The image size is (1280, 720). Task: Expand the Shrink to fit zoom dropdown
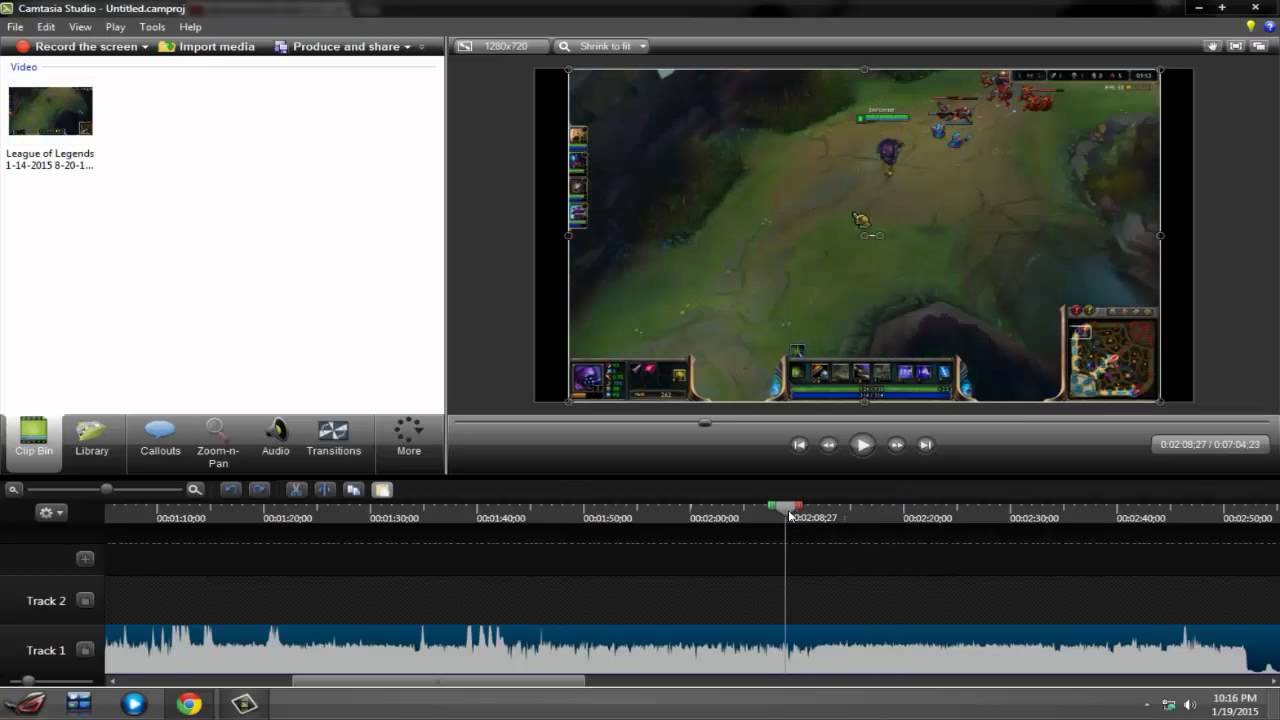(642, 46)
